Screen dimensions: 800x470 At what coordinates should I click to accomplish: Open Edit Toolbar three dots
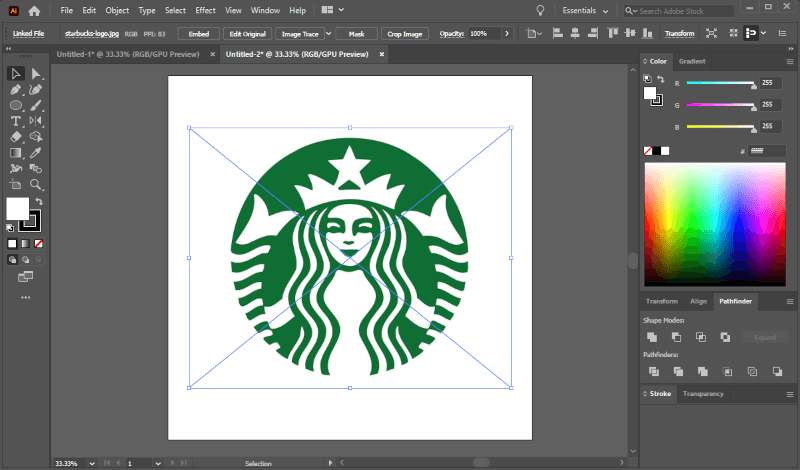26,298
